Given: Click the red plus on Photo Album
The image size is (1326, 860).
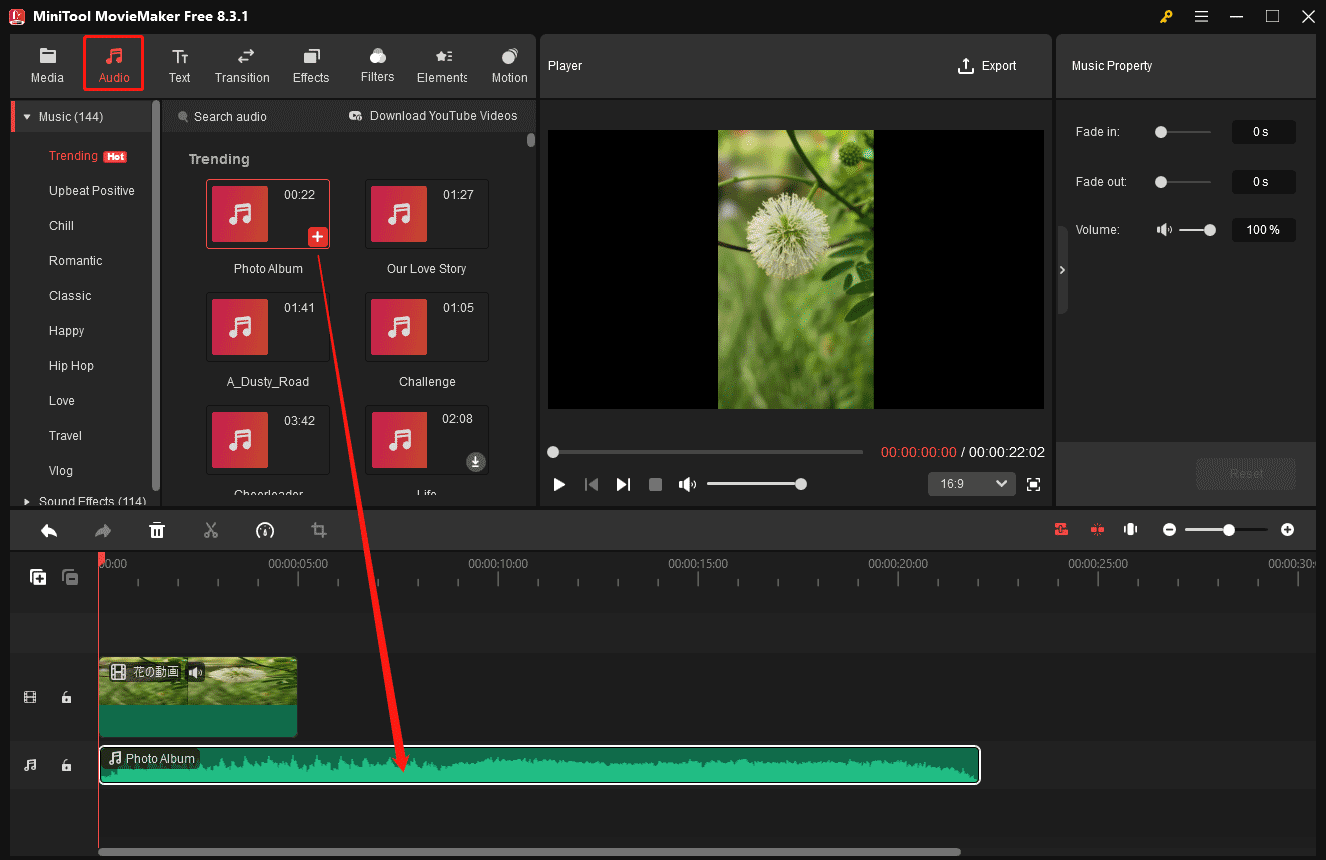Looking at the screenshot, I should (x=317, y=237).
